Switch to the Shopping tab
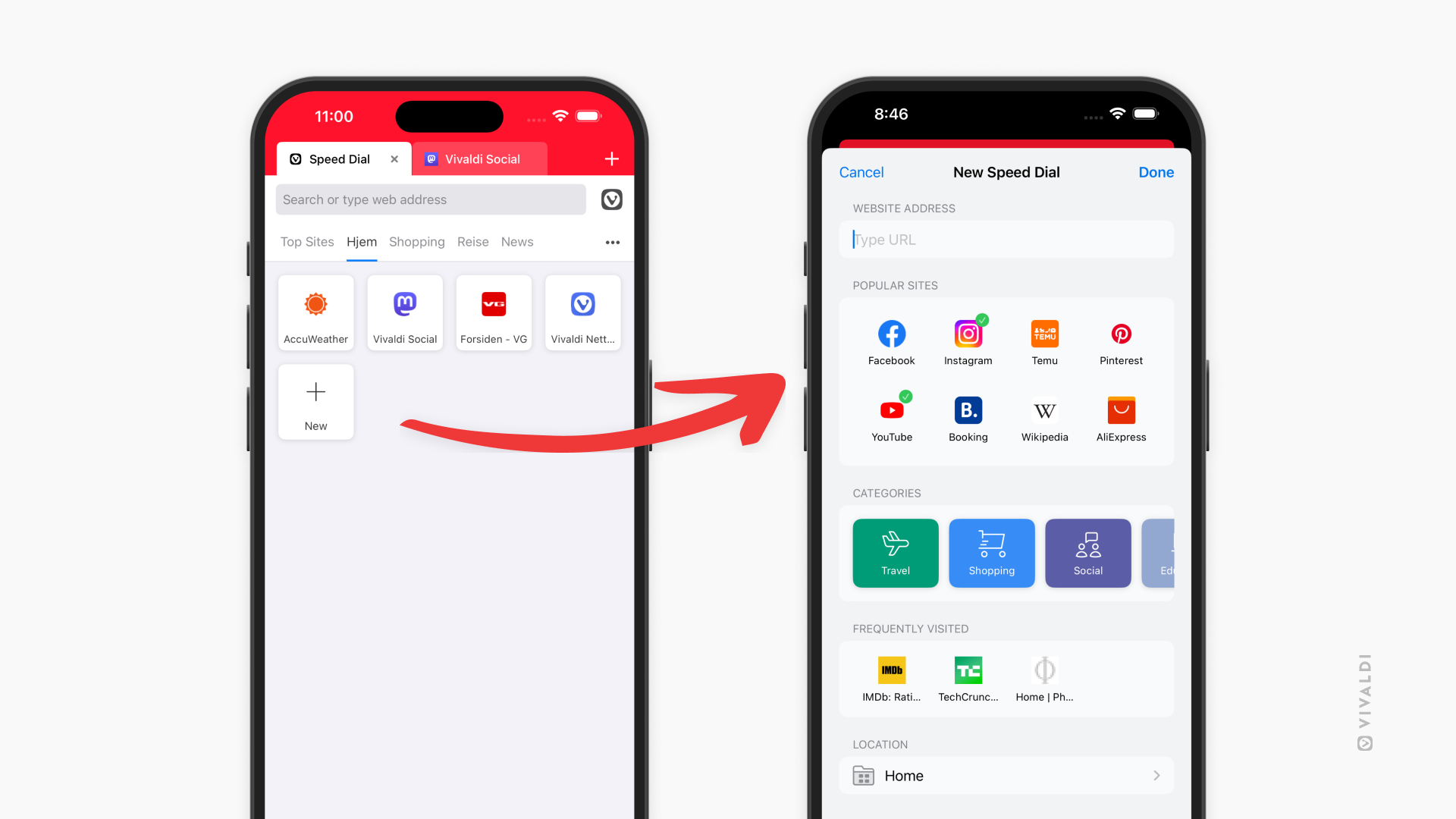Screen dimensions: 1456x819 tap(416, 241)
